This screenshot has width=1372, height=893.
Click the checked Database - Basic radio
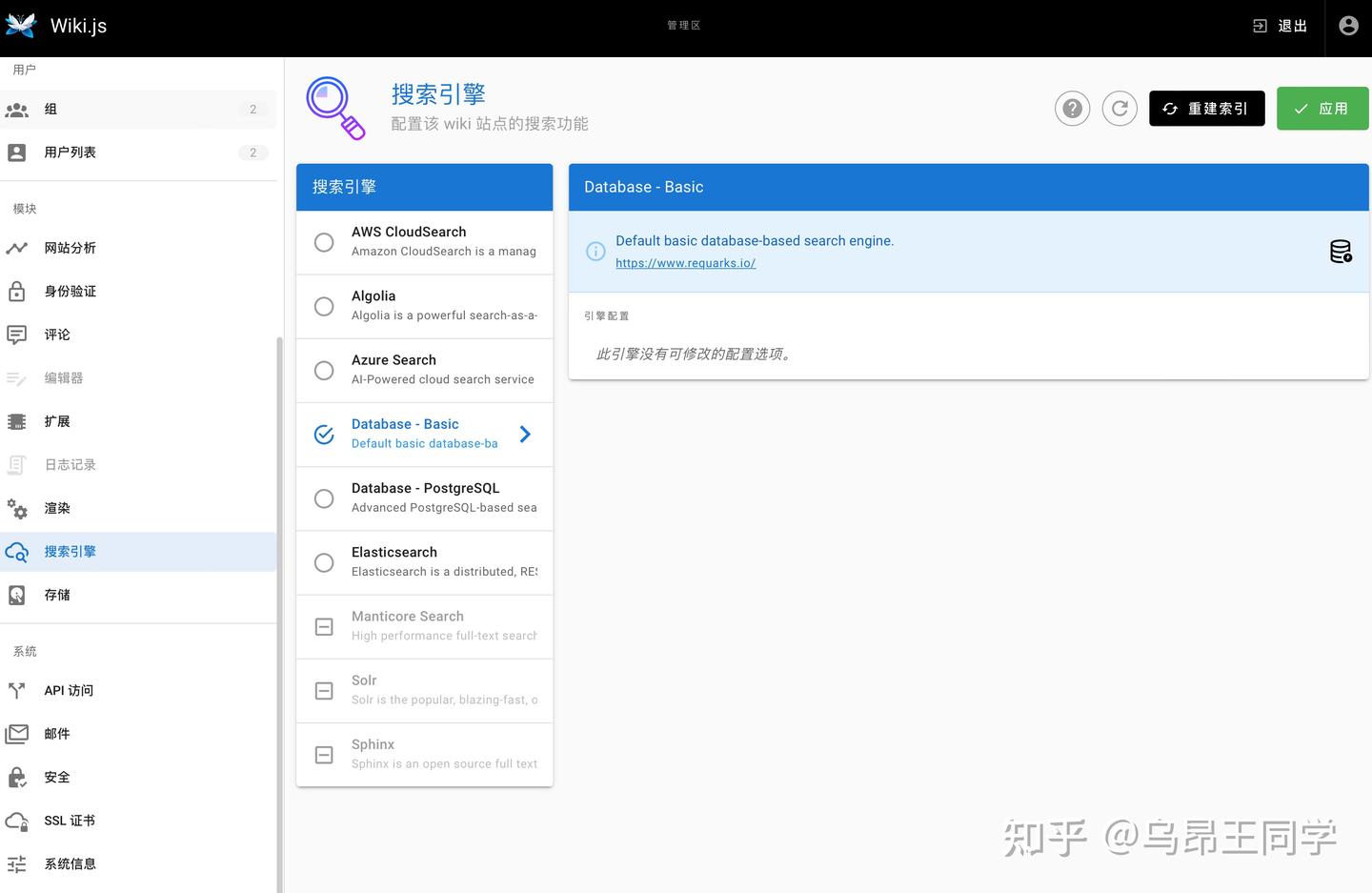coord(324,435)
